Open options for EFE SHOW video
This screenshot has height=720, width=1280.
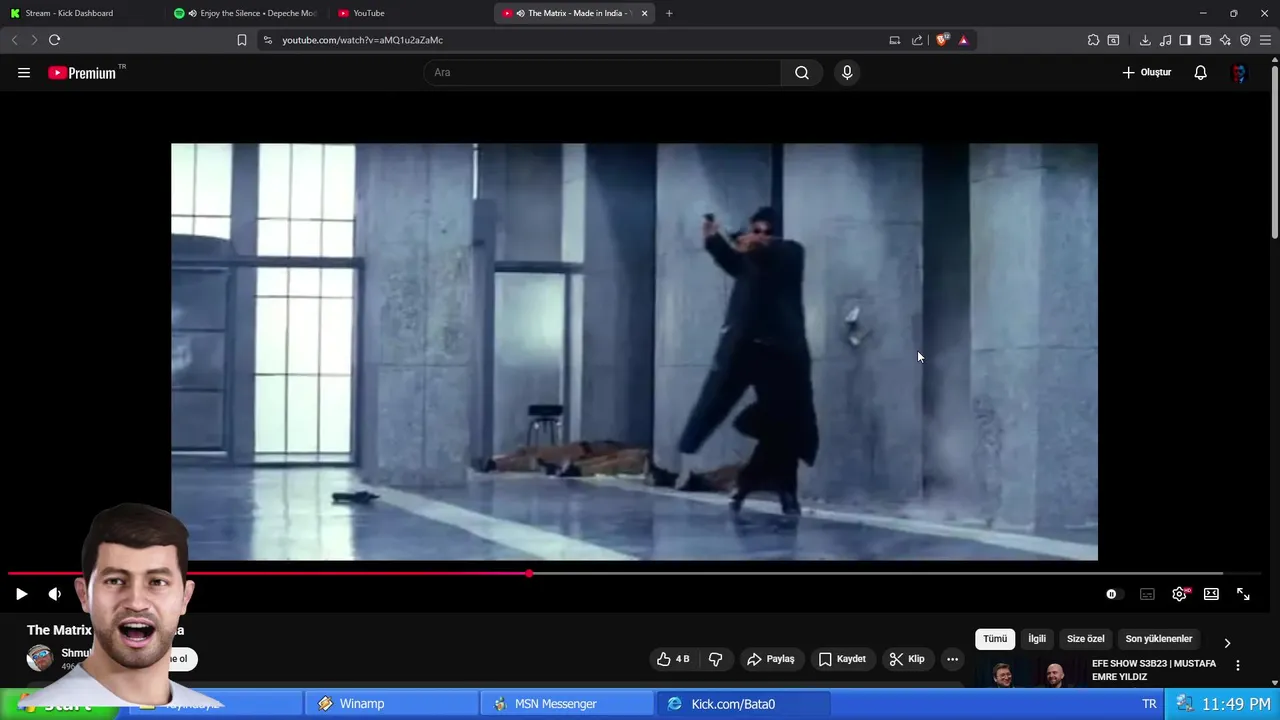pos(1238,665)
